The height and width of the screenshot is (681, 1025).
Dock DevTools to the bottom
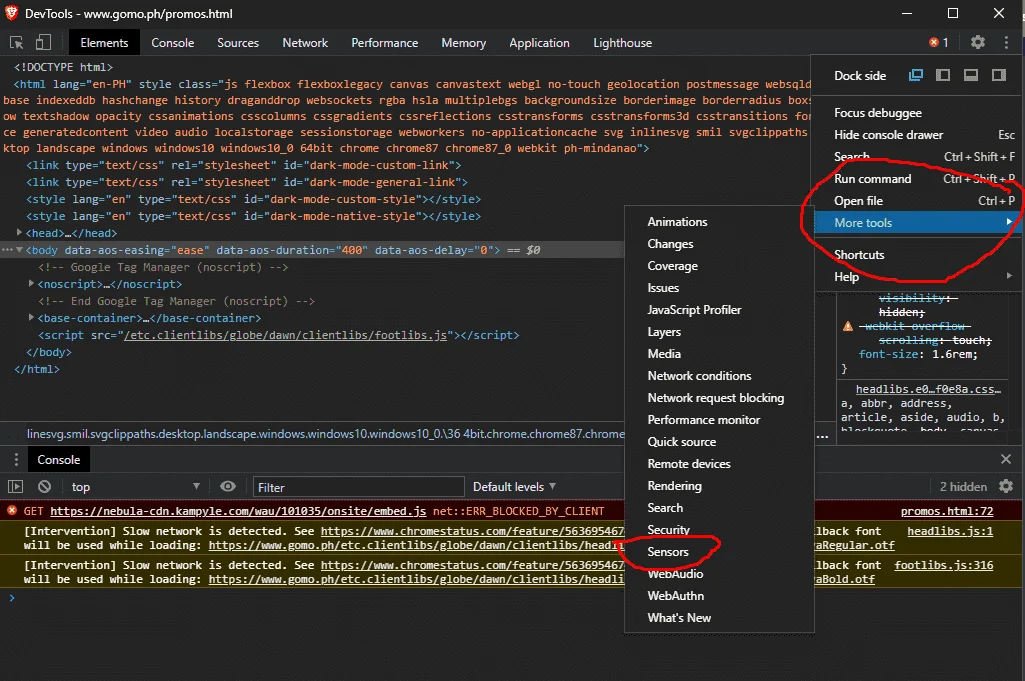pos(971,75)
